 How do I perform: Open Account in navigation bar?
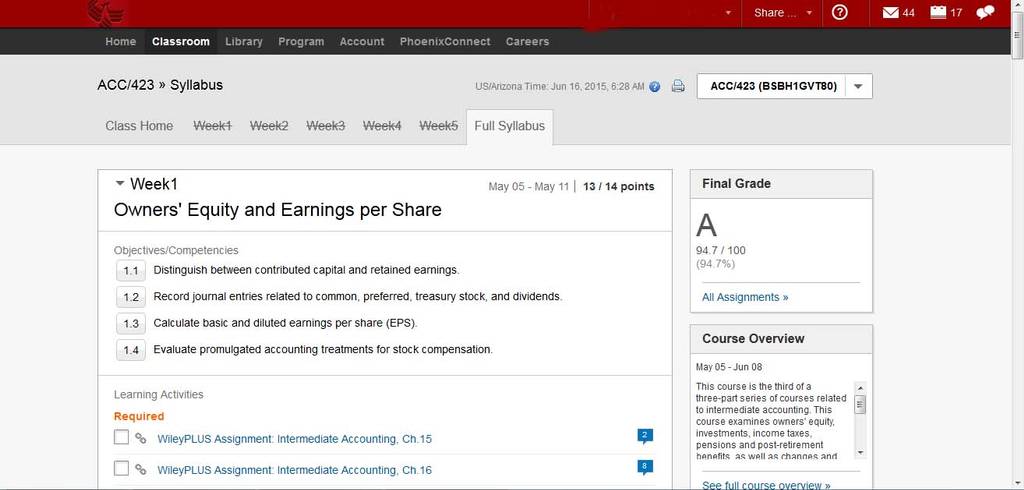coord(362,41)
